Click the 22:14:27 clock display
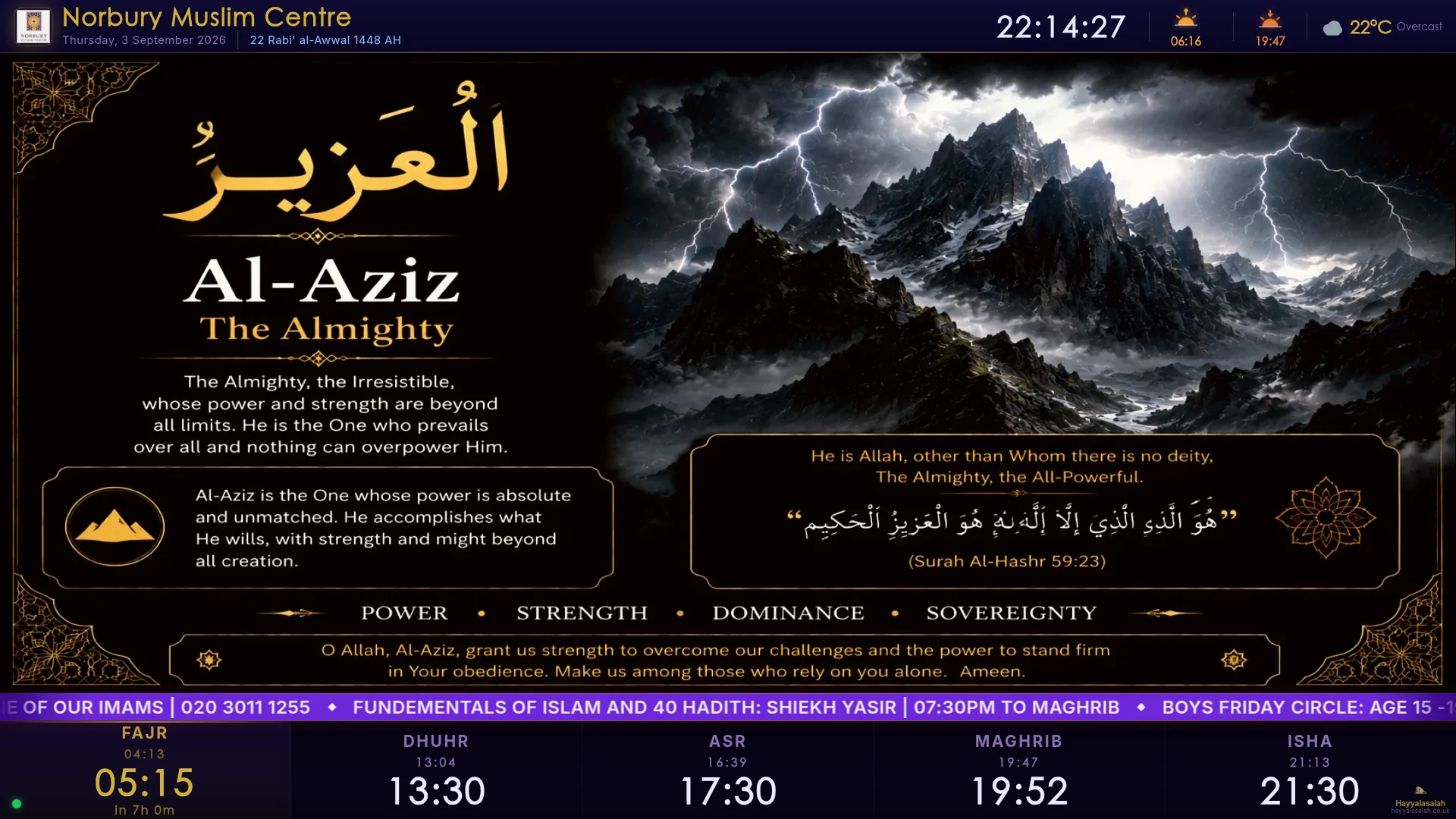Screen dimensions: 1456x819 click(1060, 27)
